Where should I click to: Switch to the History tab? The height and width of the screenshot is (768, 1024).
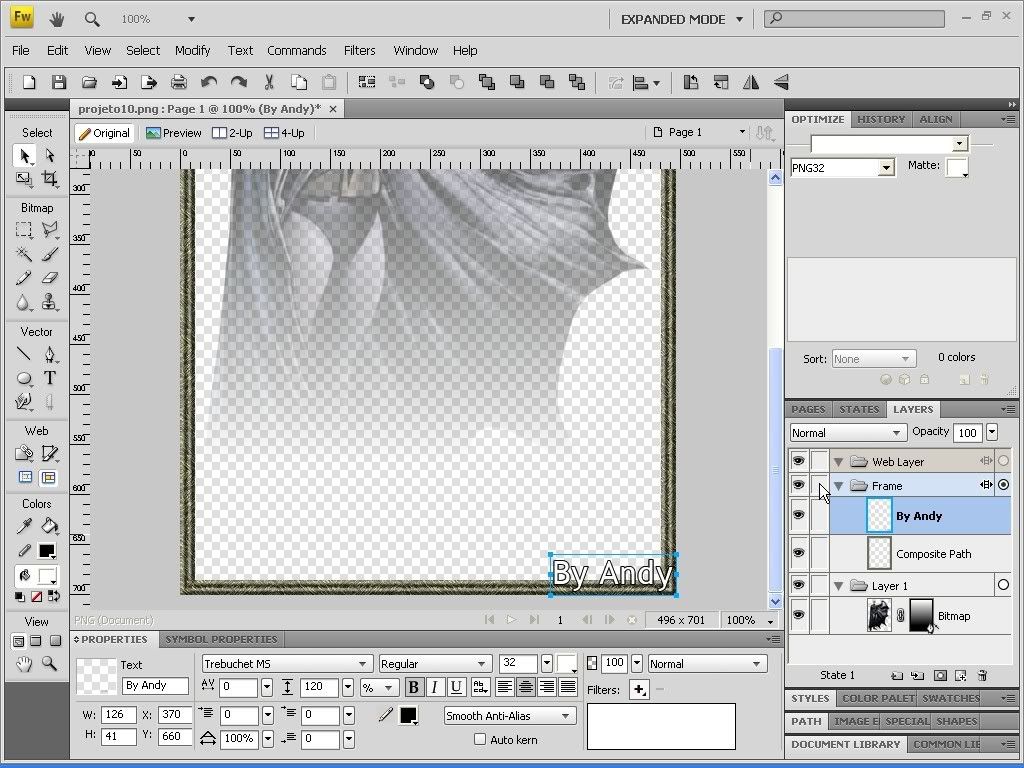[881, 119]
